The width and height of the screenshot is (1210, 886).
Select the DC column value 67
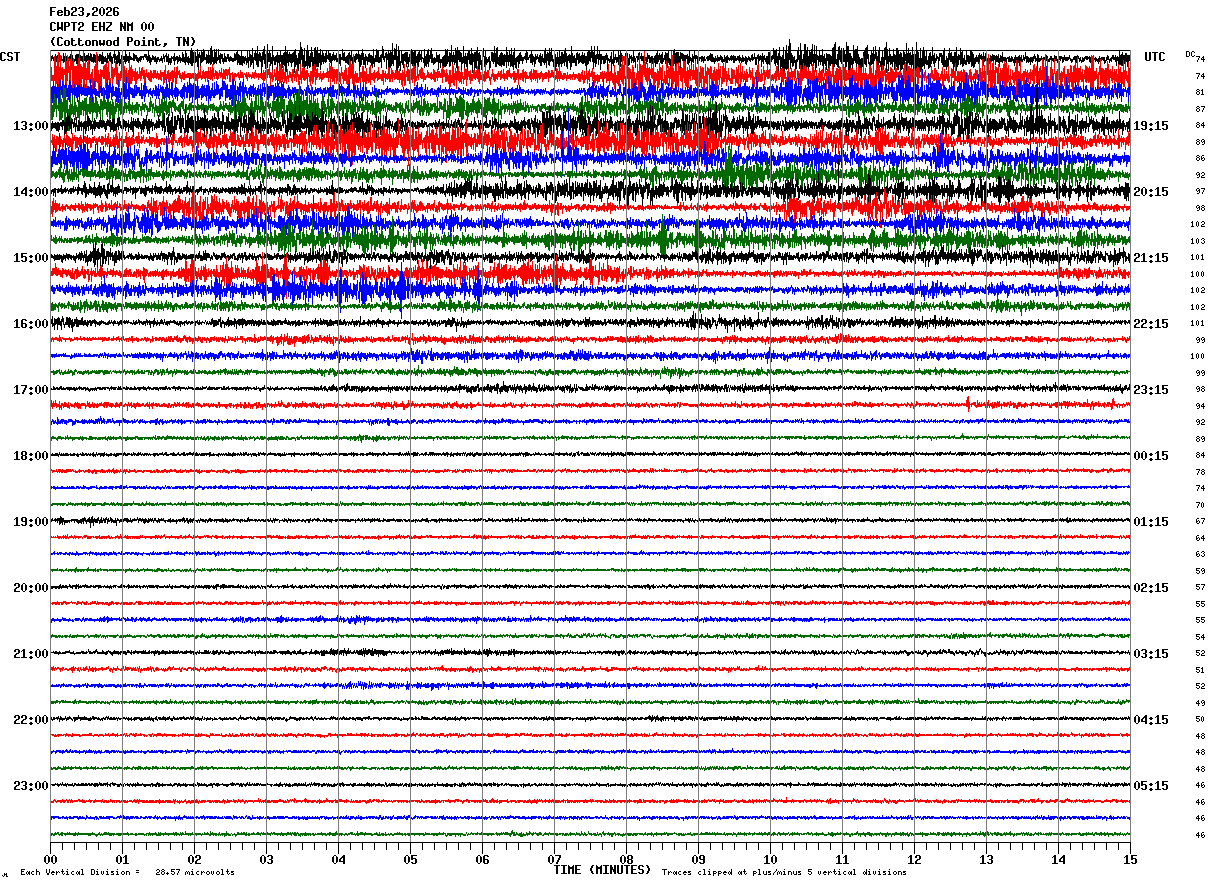click(x=1200, y=521)
